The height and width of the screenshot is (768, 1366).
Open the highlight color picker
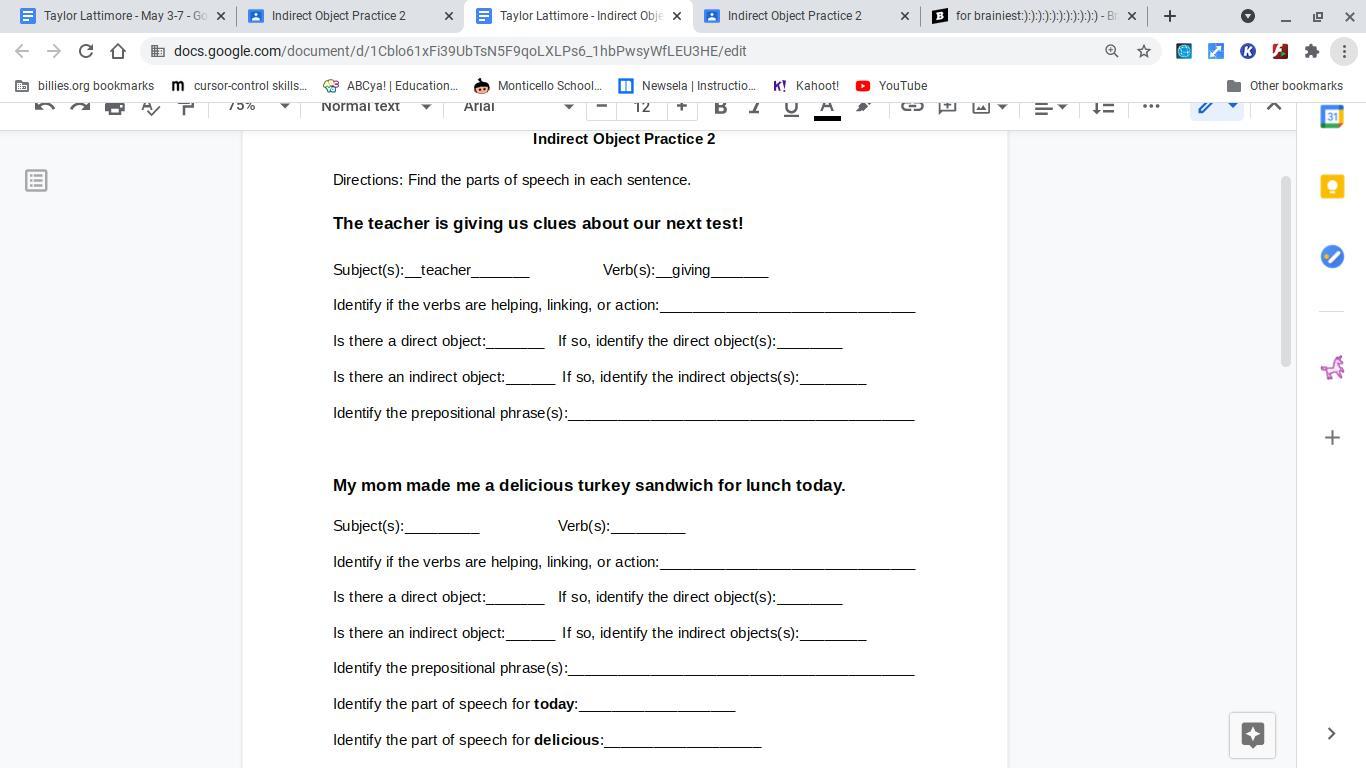(863, 106)
